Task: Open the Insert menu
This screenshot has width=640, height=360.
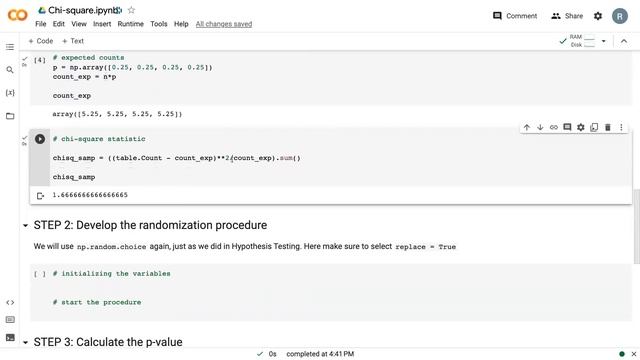Action: (x=102, y=24)
